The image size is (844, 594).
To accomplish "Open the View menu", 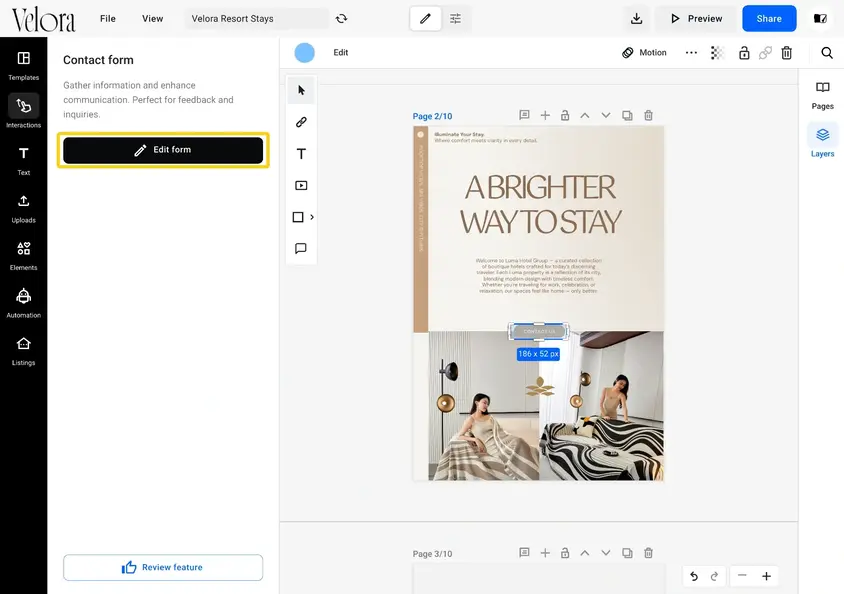I will point(152,19).
